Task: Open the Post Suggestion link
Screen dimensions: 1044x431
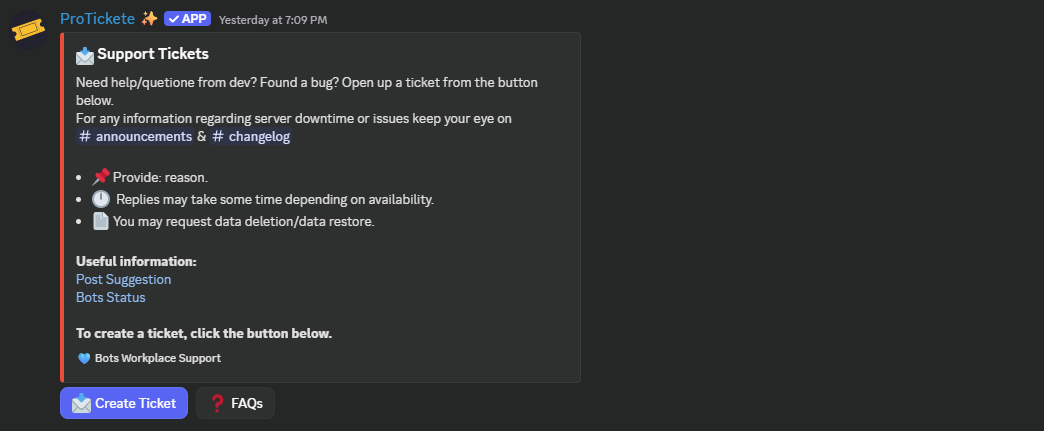Action: 123,279
